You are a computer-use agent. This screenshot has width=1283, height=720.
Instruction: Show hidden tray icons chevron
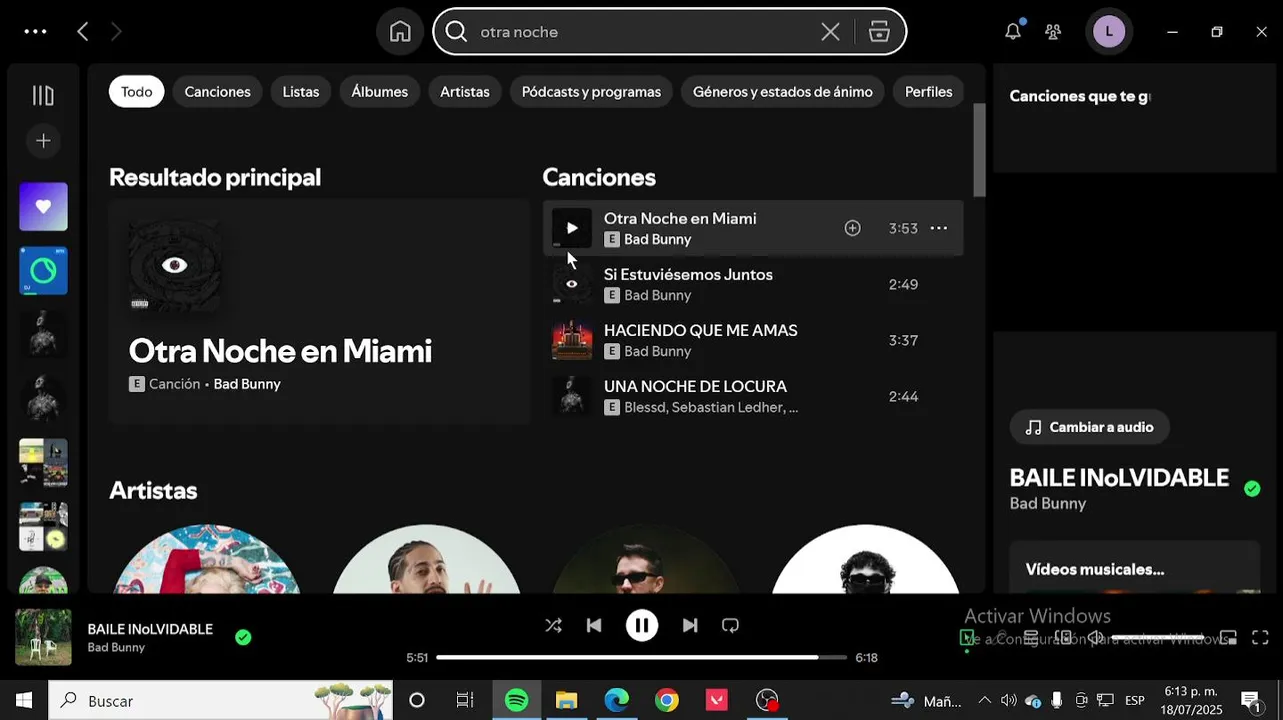(x=984, y=701)
